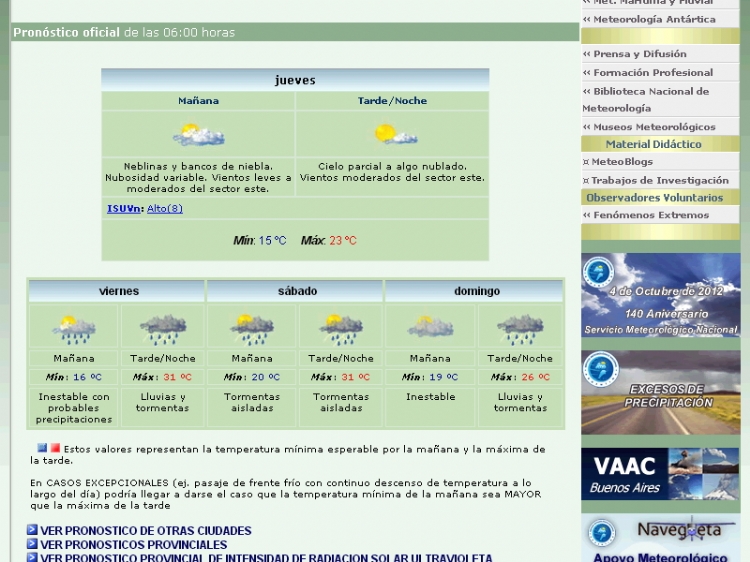The image size is (750, 562).
Task: Open the Alto(8) UV index link
Action: (x=165, y=209)
